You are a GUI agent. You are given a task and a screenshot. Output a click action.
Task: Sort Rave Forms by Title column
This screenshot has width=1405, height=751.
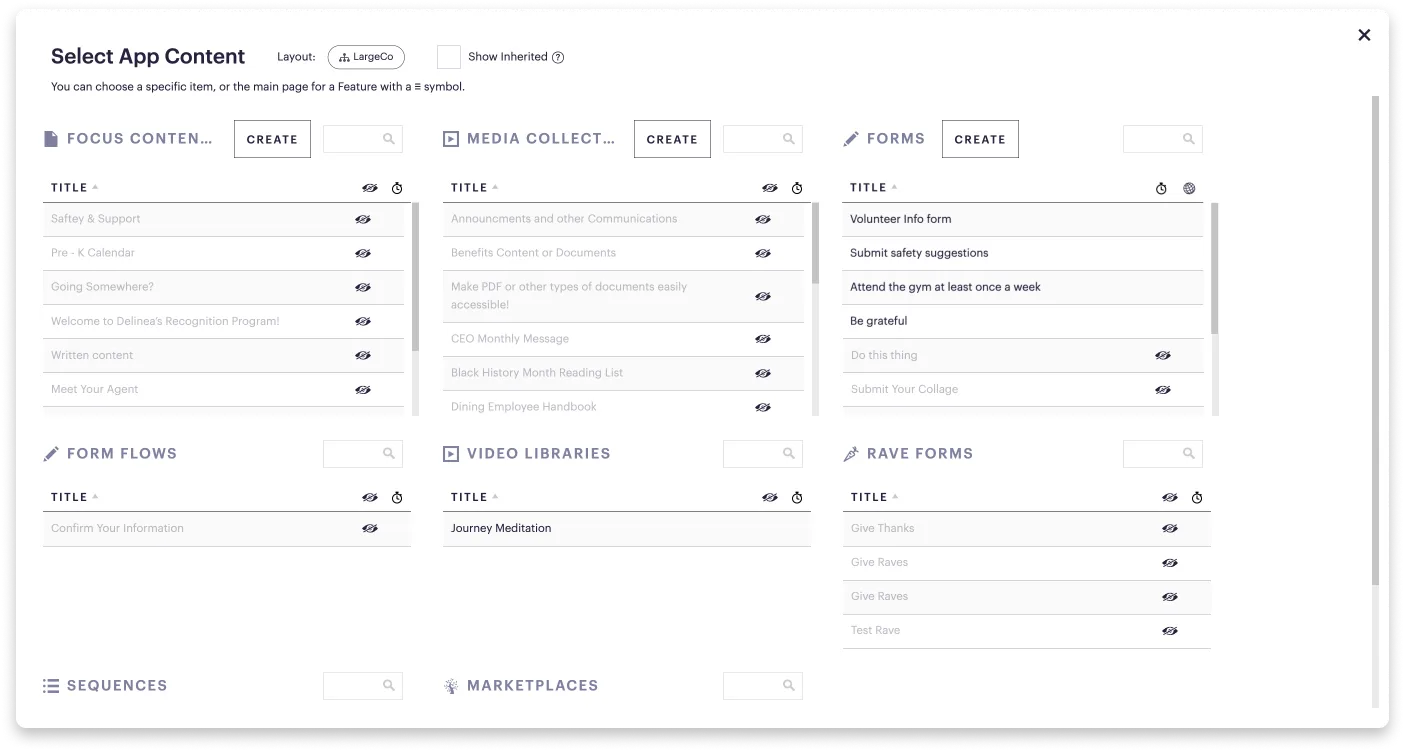coord(874,497)
